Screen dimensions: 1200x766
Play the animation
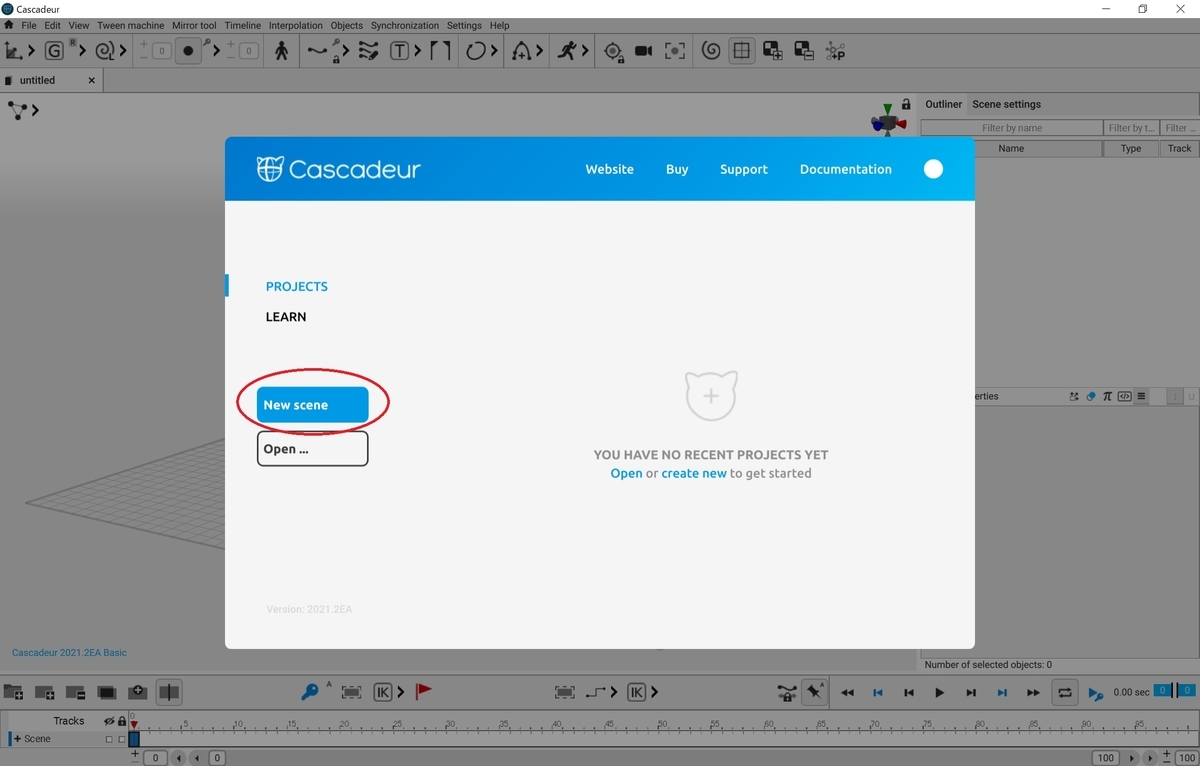point(939,692)
